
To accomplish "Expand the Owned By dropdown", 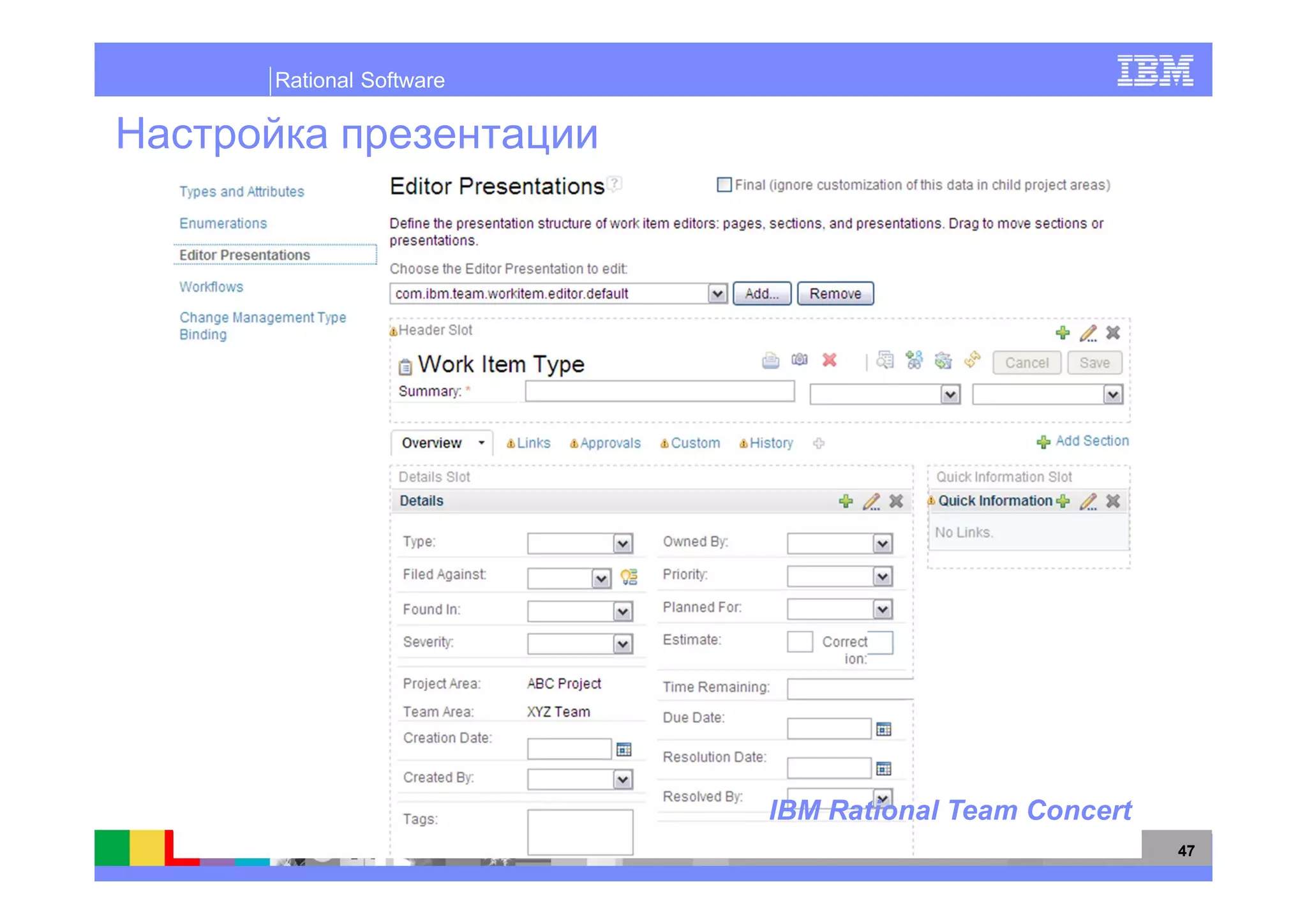I will click(883, 544).
